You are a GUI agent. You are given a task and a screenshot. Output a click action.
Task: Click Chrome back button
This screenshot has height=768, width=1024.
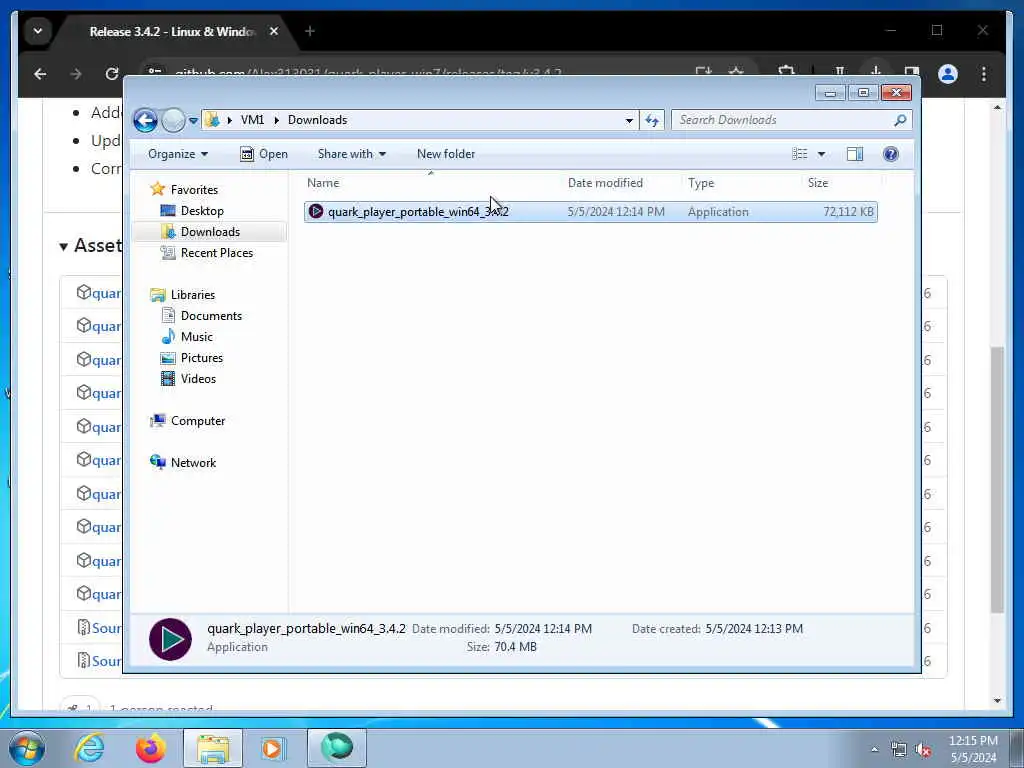(40, 74)
